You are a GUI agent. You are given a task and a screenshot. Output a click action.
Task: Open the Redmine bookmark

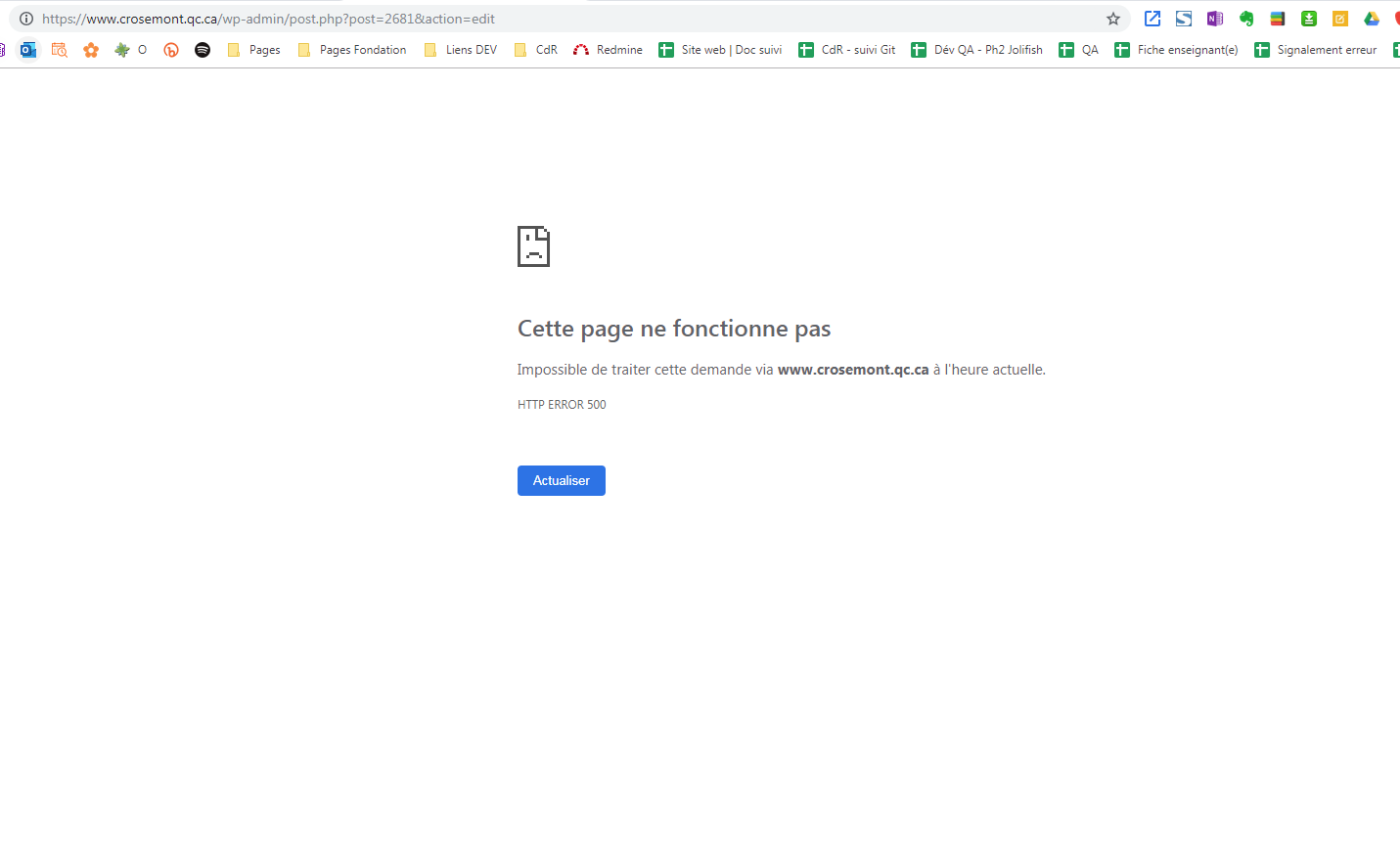coord(609,50)
